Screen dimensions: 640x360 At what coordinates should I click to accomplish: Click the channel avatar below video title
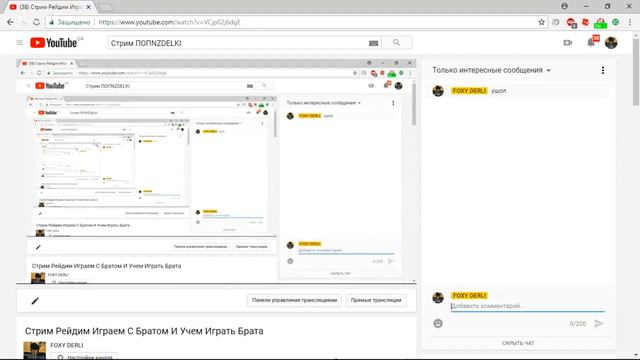[x=35, y=351]
